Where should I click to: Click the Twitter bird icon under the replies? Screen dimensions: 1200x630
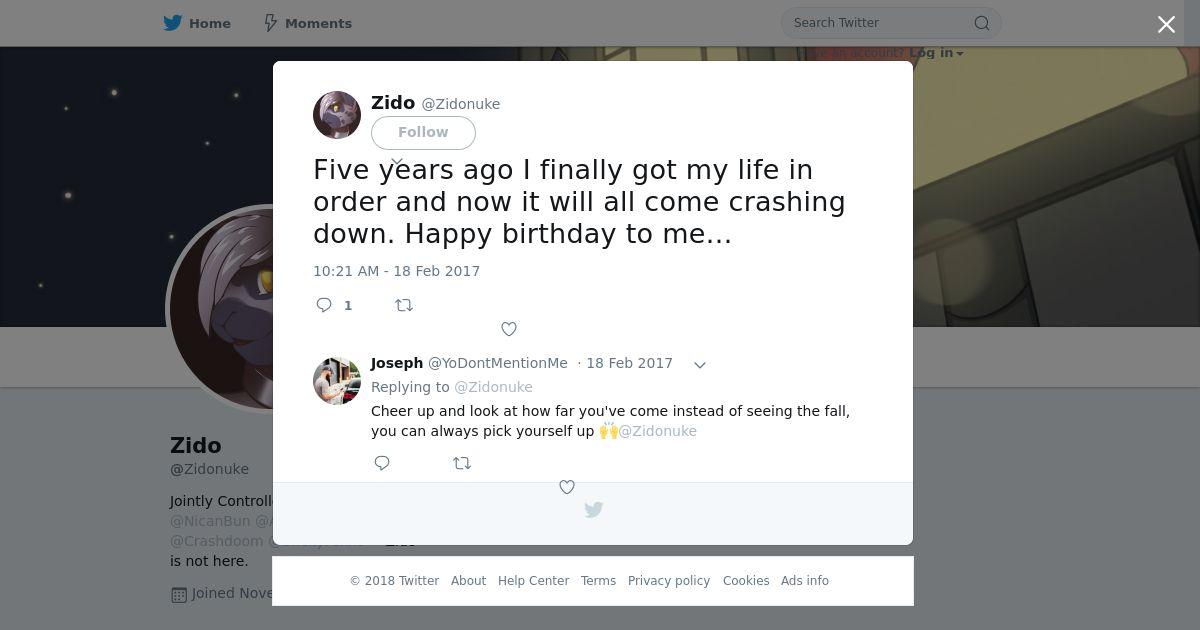(x=593, y=510)
